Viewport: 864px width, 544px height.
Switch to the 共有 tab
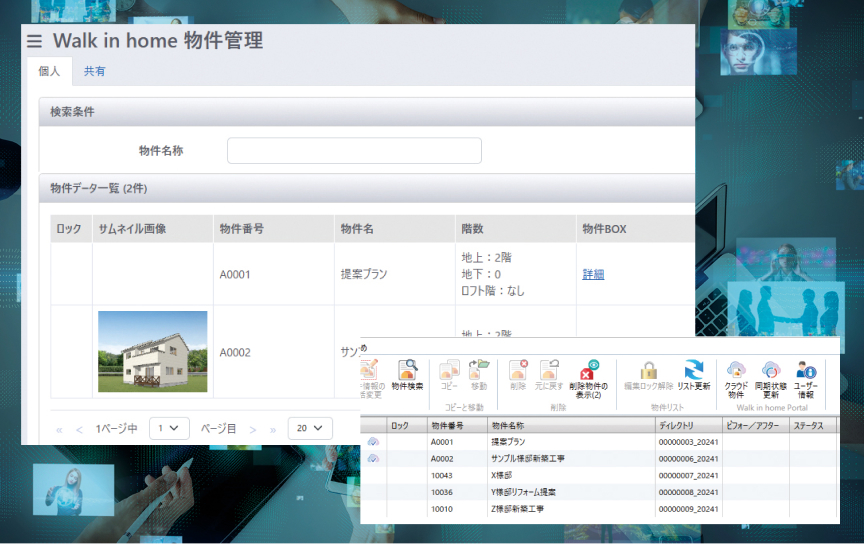[x=94, y=71]
